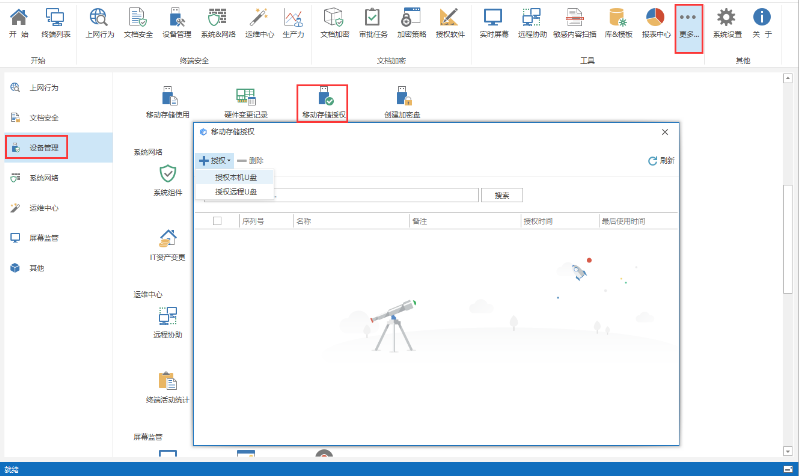
Task: Open 终端列表 terminal list
Action: click(56, 23)
